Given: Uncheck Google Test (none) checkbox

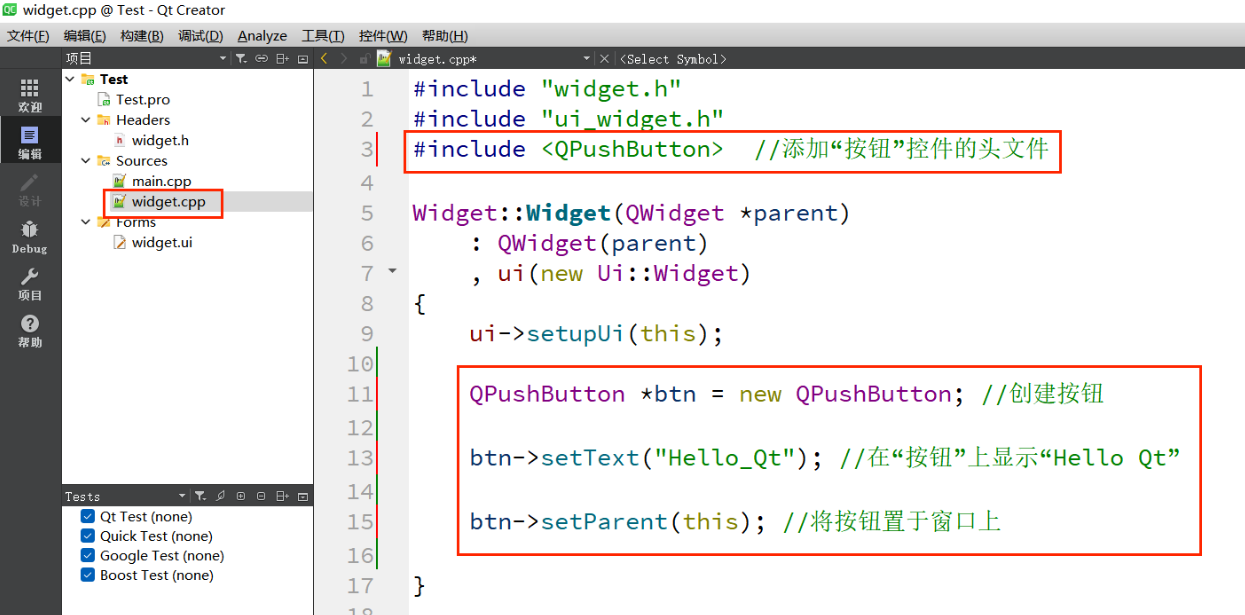Looking at the screenshot, I should pos(87,556).
